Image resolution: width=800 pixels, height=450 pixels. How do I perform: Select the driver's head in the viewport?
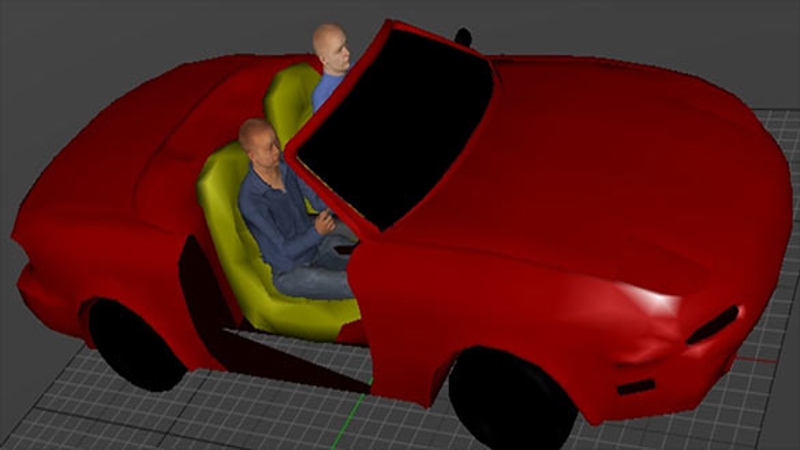258,141
